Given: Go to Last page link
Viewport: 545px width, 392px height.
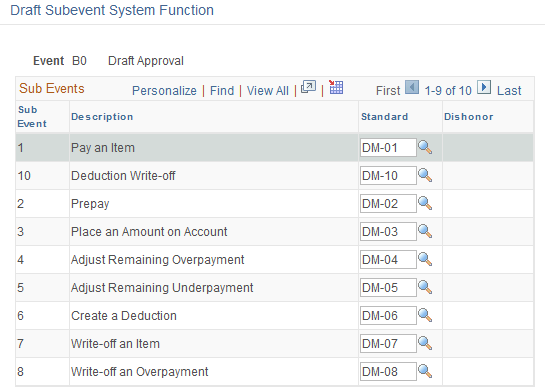Looking at the screenshot, I should (509, 91).
